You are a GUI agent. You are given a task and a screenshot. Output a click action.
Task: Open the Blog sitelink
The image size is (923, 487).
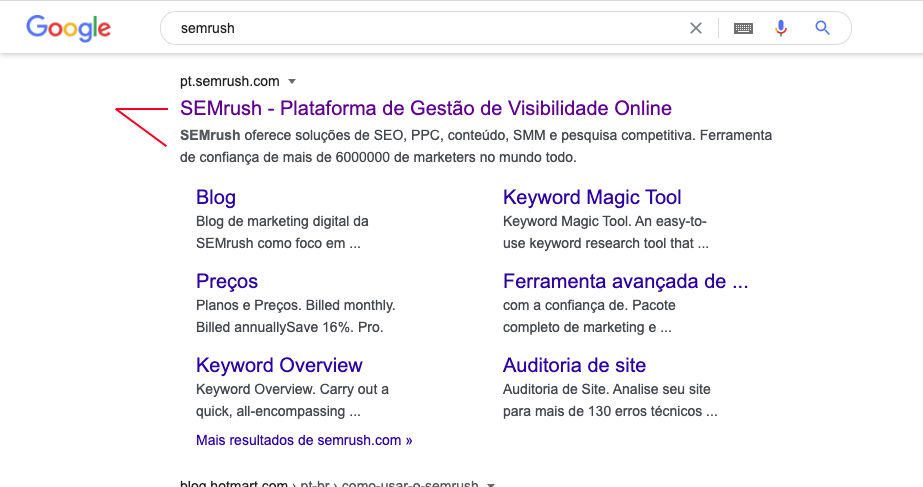coord(215,197)
